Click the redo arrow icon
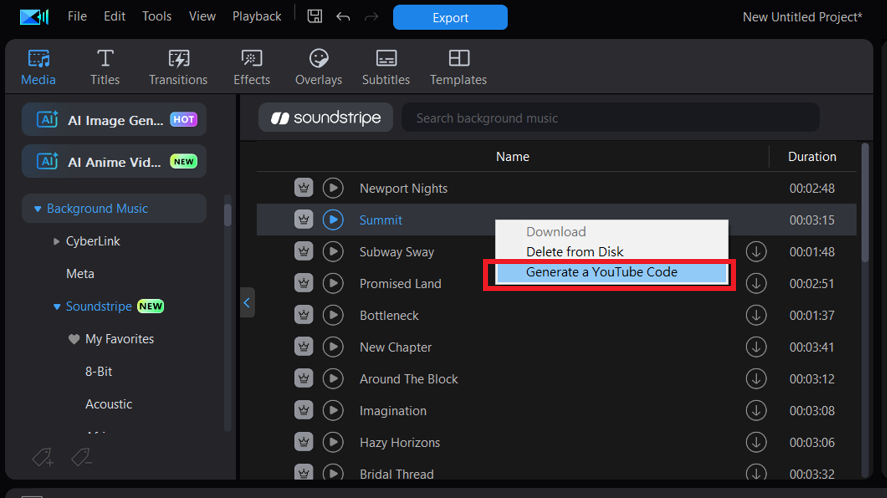Image resolution: width=887 pixels, height=498 pixels. [x=371, y=17]
